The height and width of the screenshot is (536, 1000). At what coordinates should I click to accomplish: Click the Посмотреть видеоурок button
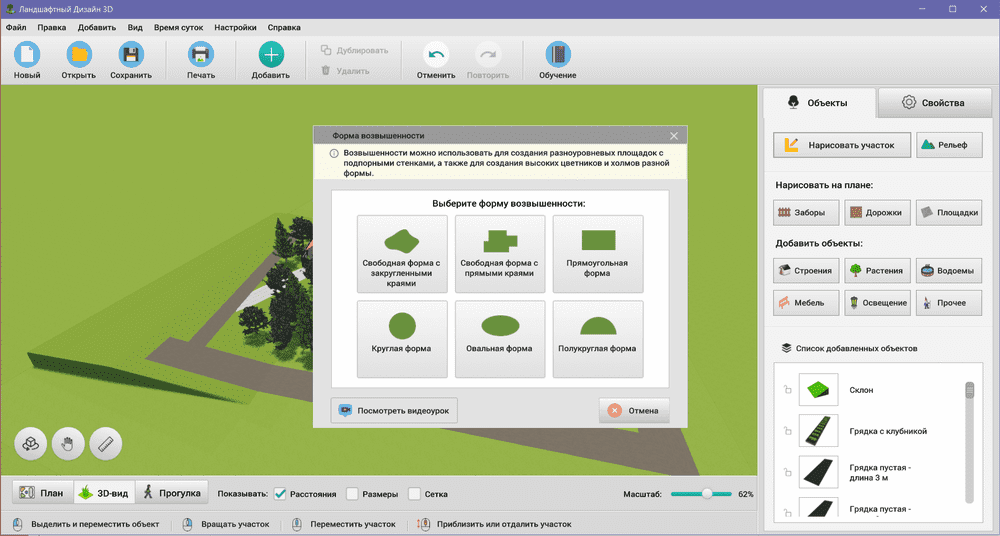pos(394,410)
